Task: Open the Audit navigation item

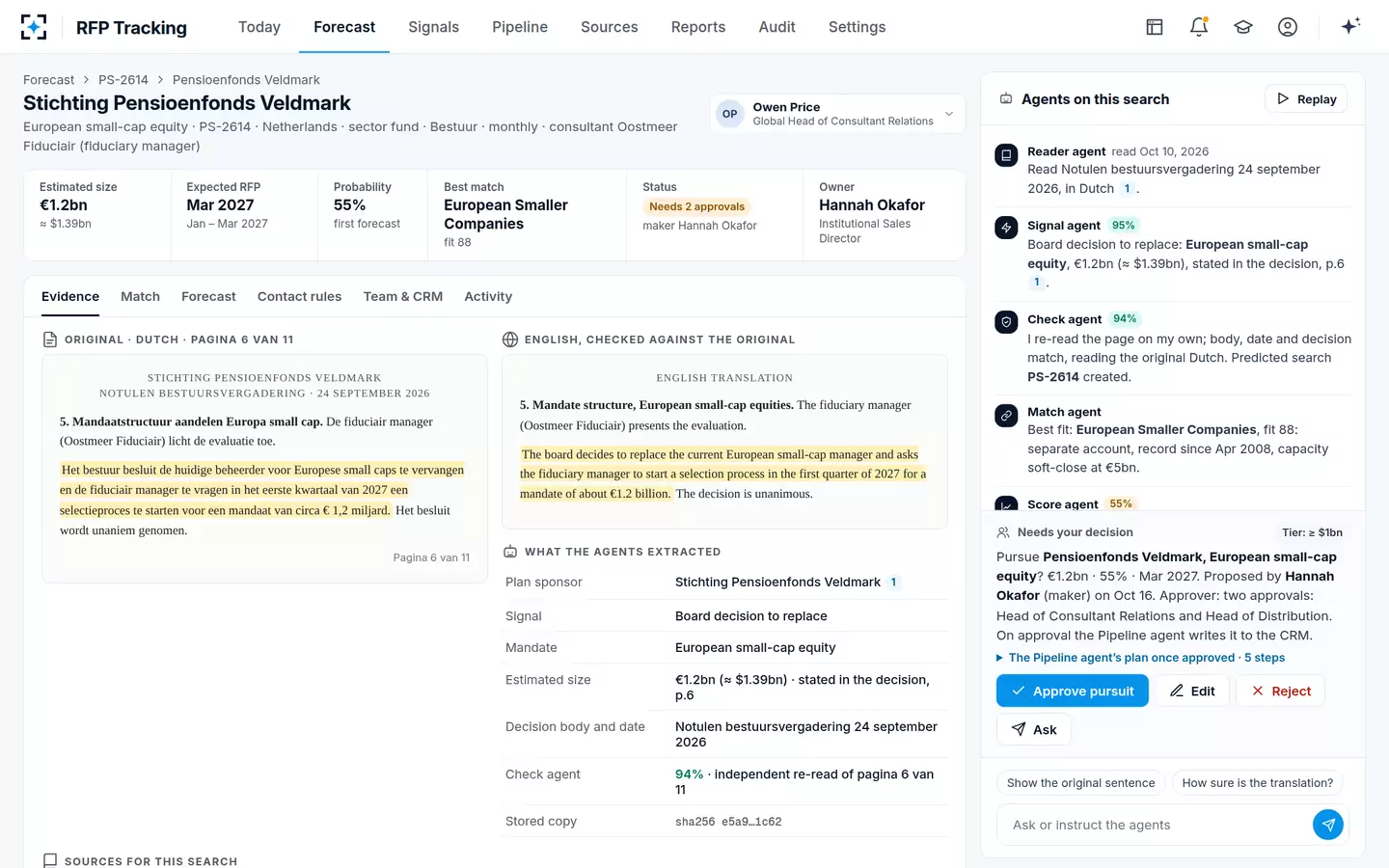Action: [776, 27]
